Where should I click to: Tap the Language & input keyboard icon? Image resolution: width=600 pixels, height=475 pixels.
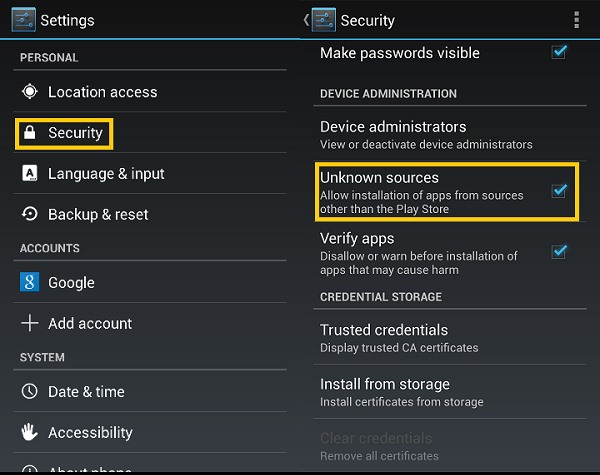[x=29, y=173]
